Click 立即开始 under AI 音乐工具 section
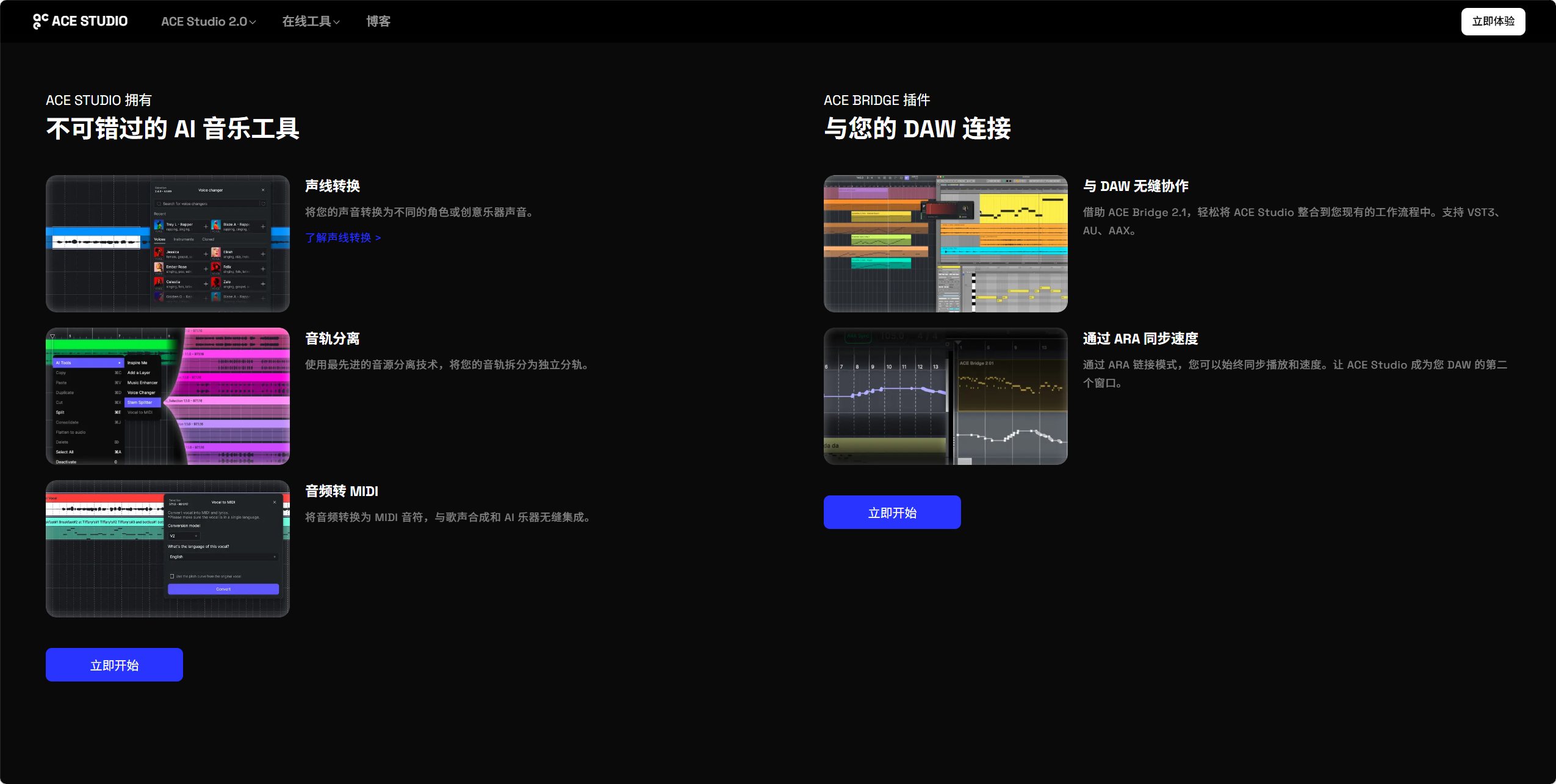Viewport: 1556px width, 784px height. [x=114, y=664]
